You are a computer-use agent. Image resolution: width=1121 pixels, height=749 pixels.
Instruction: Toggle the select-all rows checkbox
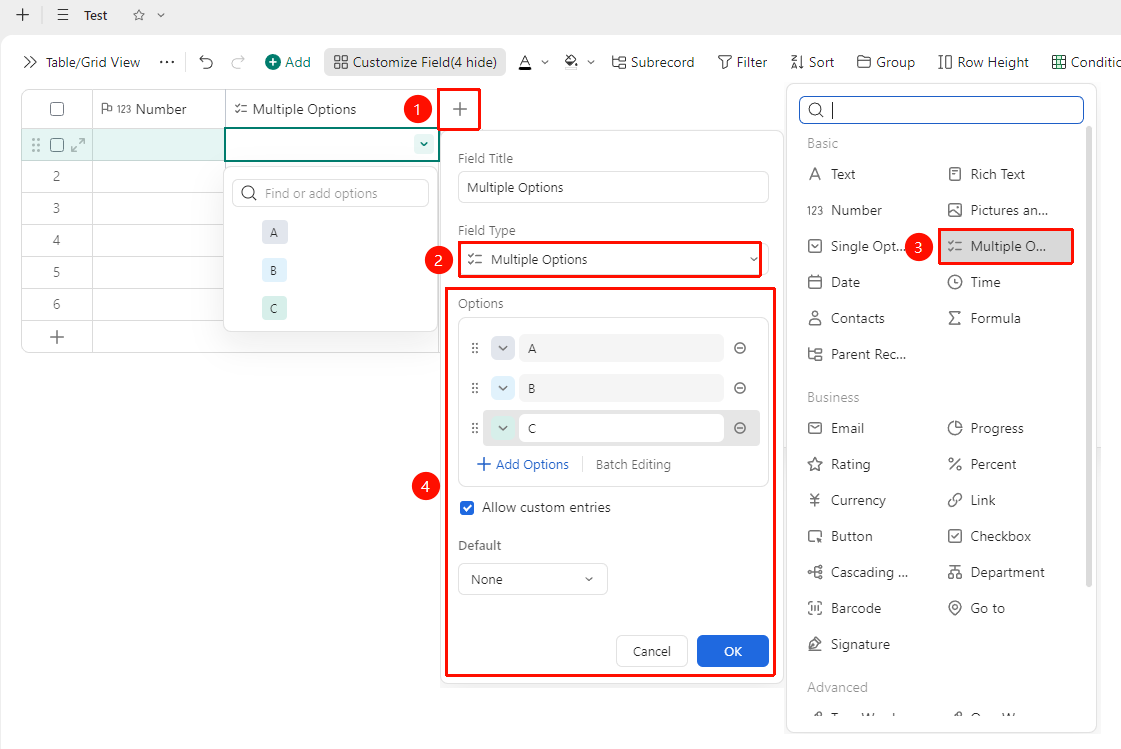tap(57, 109)
